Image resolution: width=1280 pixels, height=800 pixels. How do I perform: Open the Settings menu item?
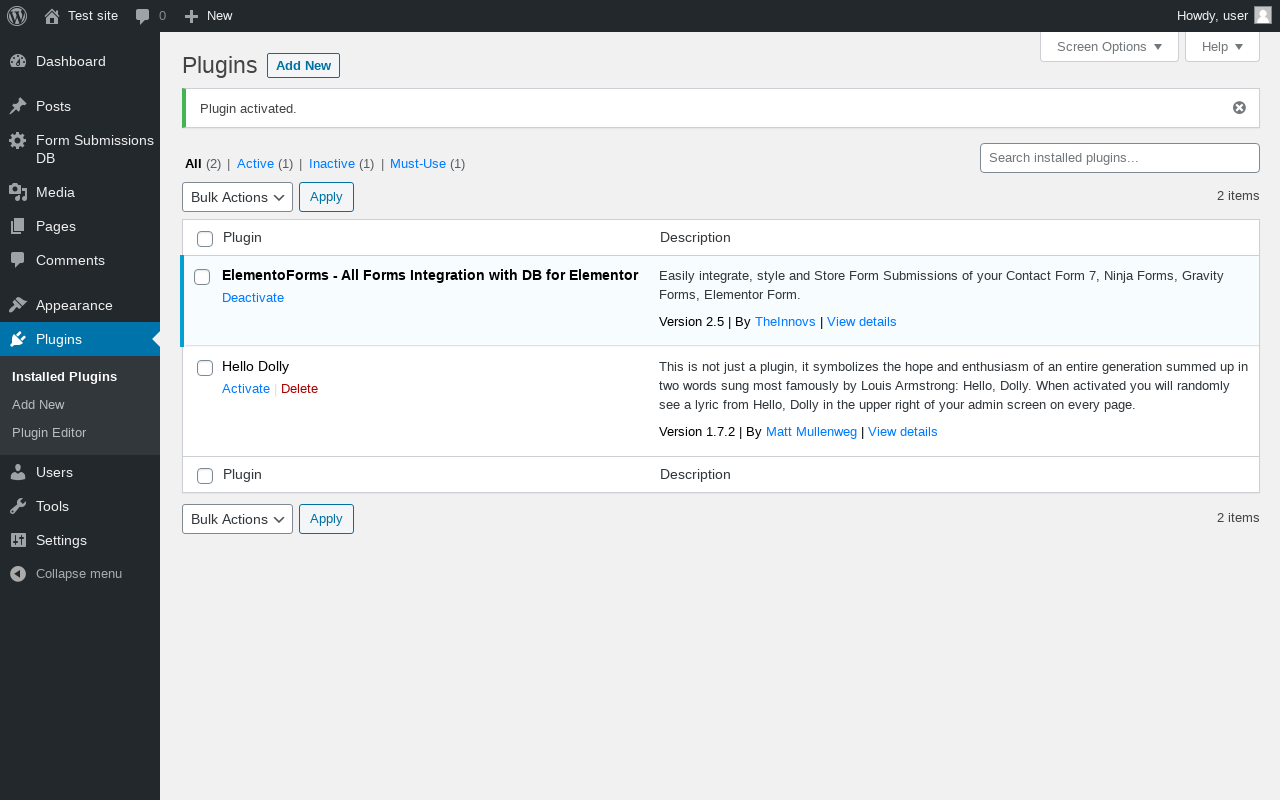80,540
